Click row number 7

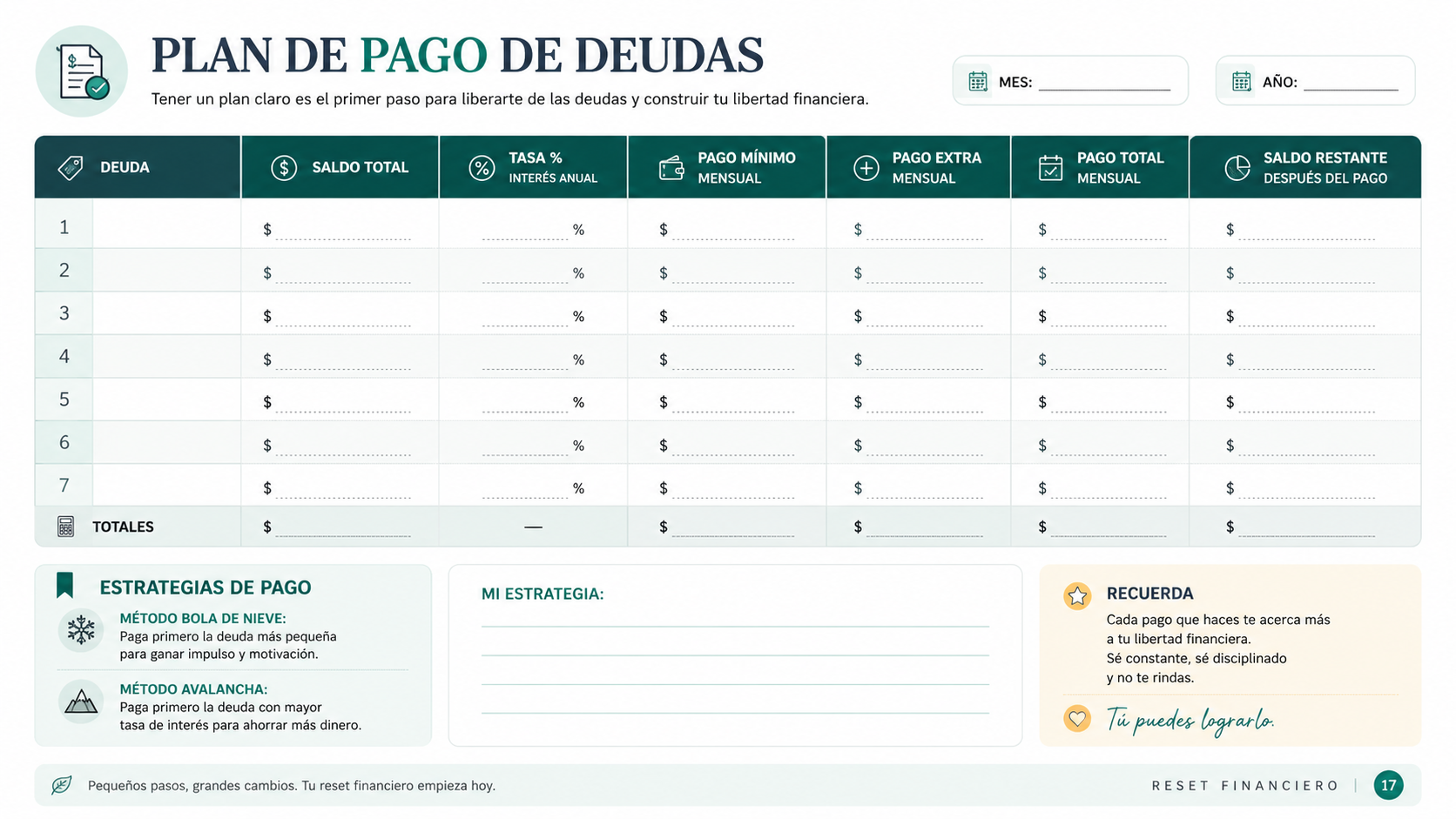[64, 486]
